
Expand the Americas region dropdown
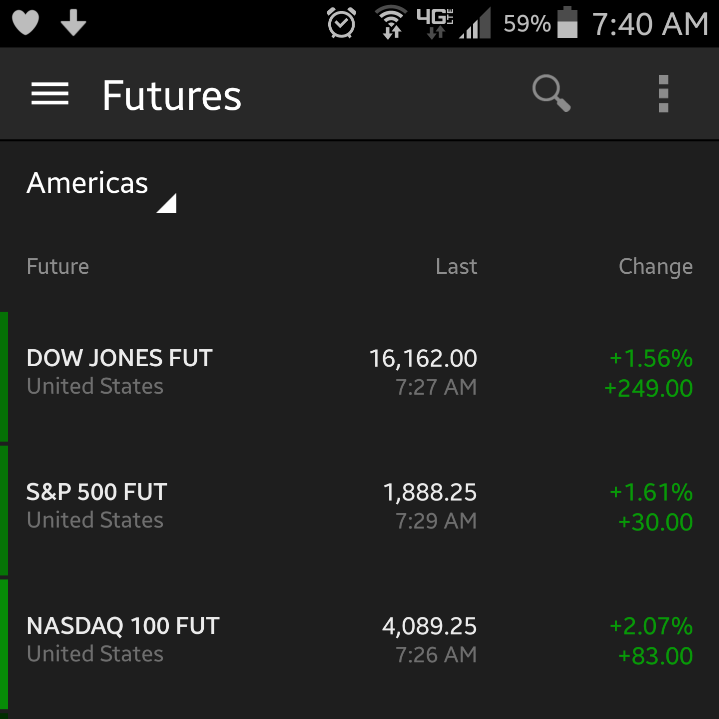tap(101, 190)
